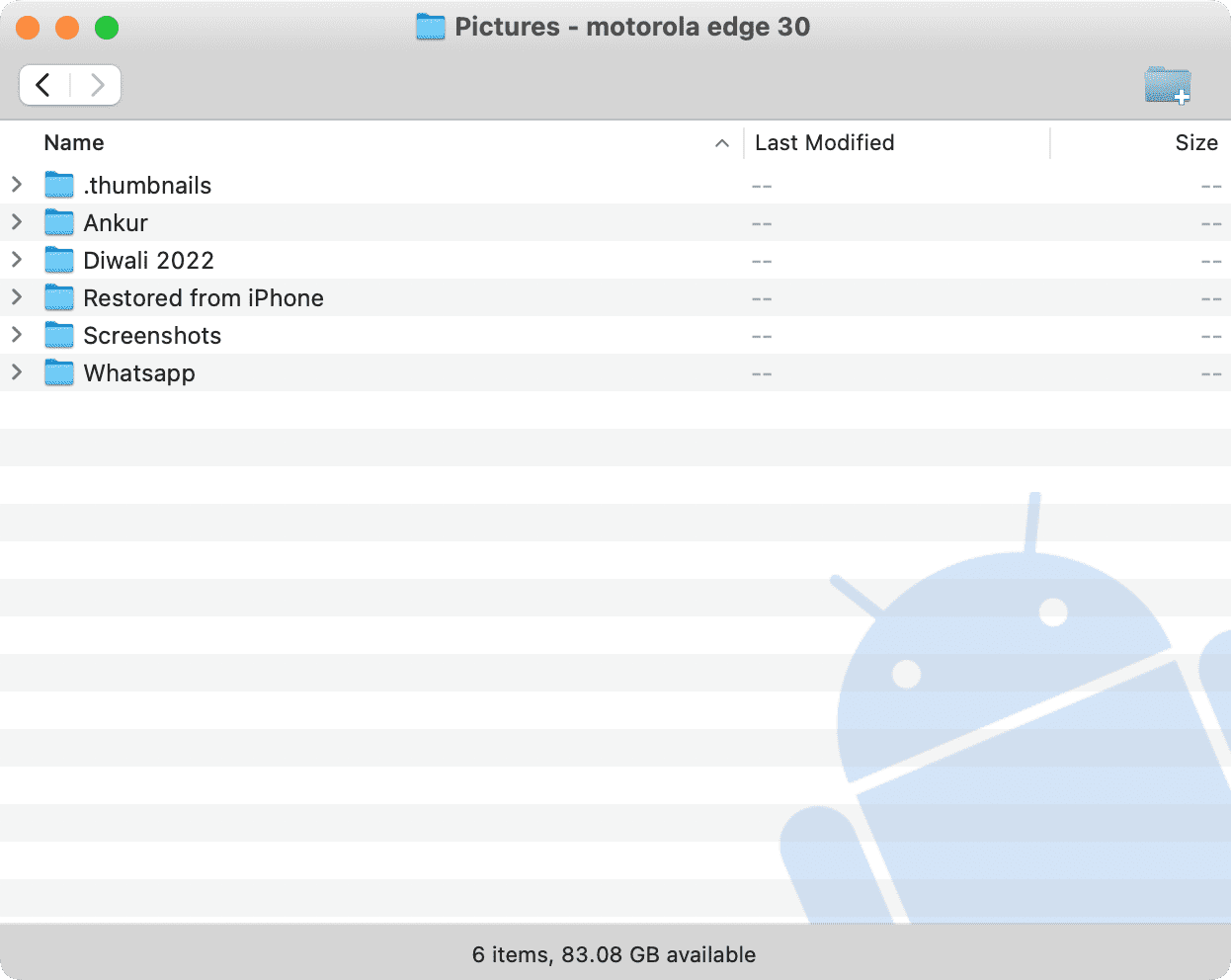The height and width of the screenshot is (980, 1231).
Task: Expand the Restored from iPhone folder
Action: tap(17, 297)
